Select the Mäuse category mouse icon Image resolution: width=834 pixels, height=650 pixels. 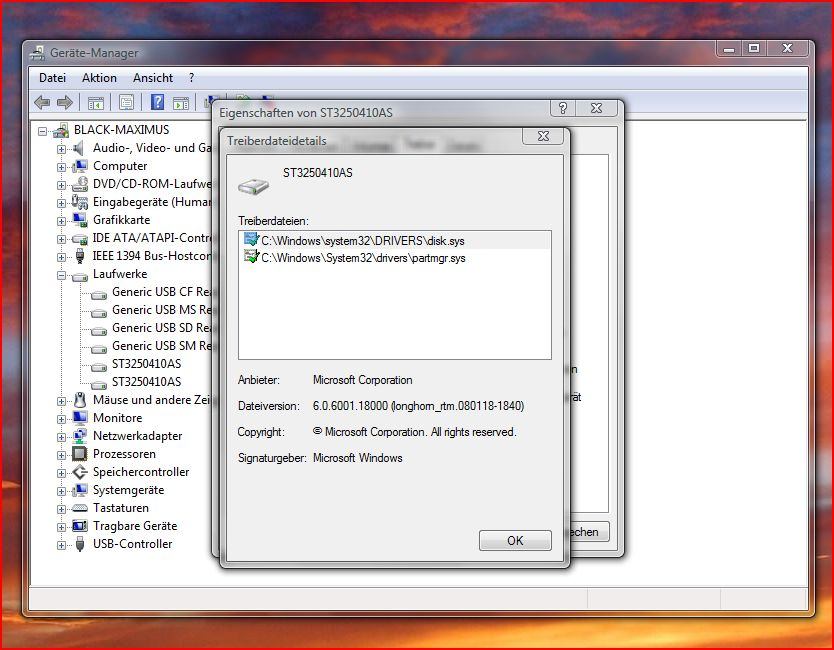click(80, 399)
